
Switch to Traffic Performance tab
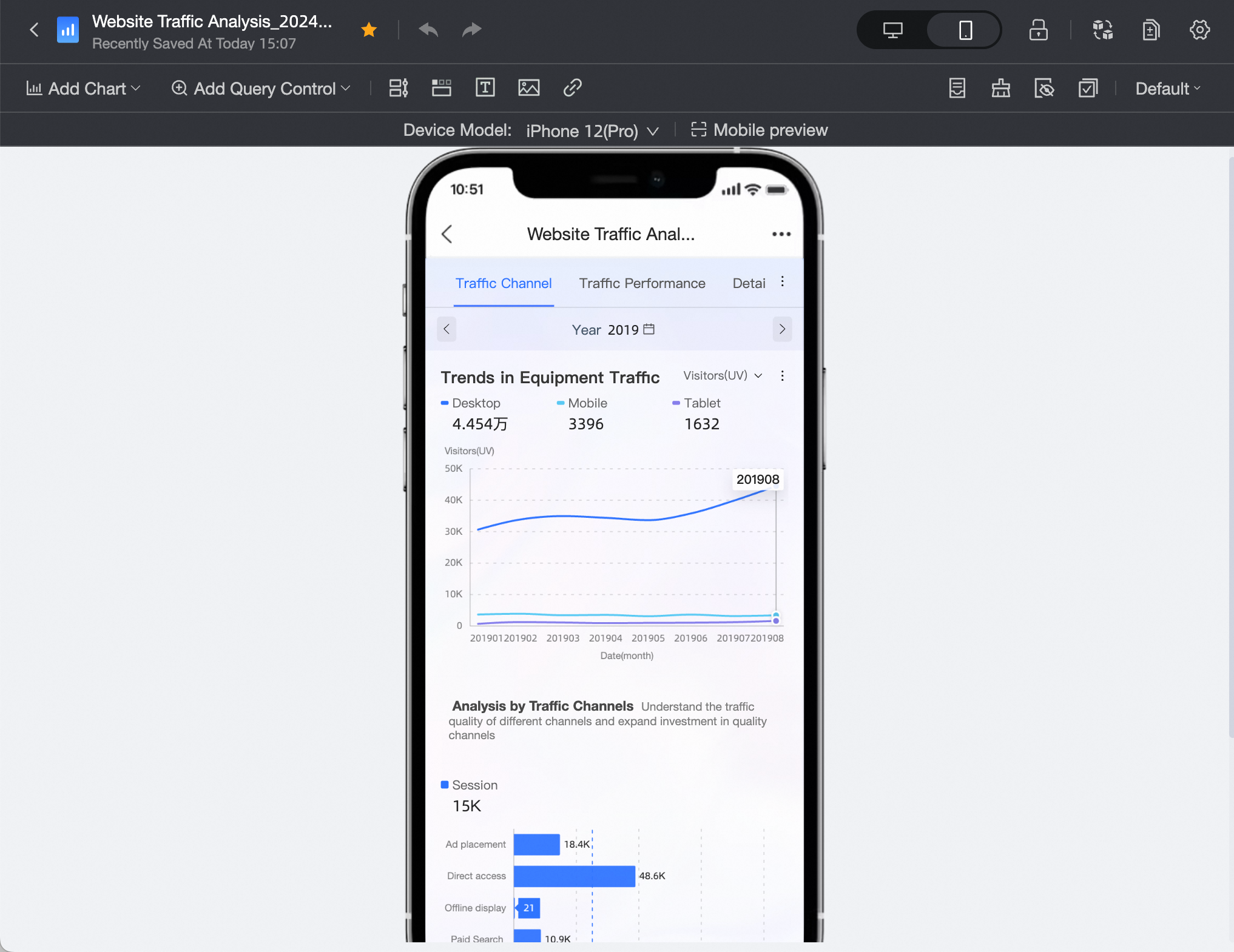pos(642,283)
